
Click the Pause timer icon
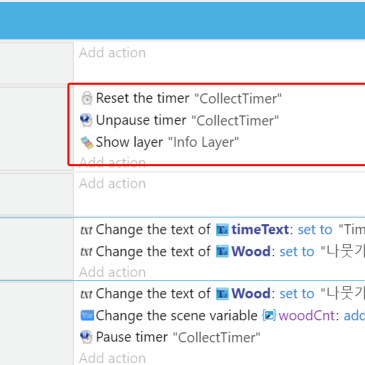coord(86,337)
